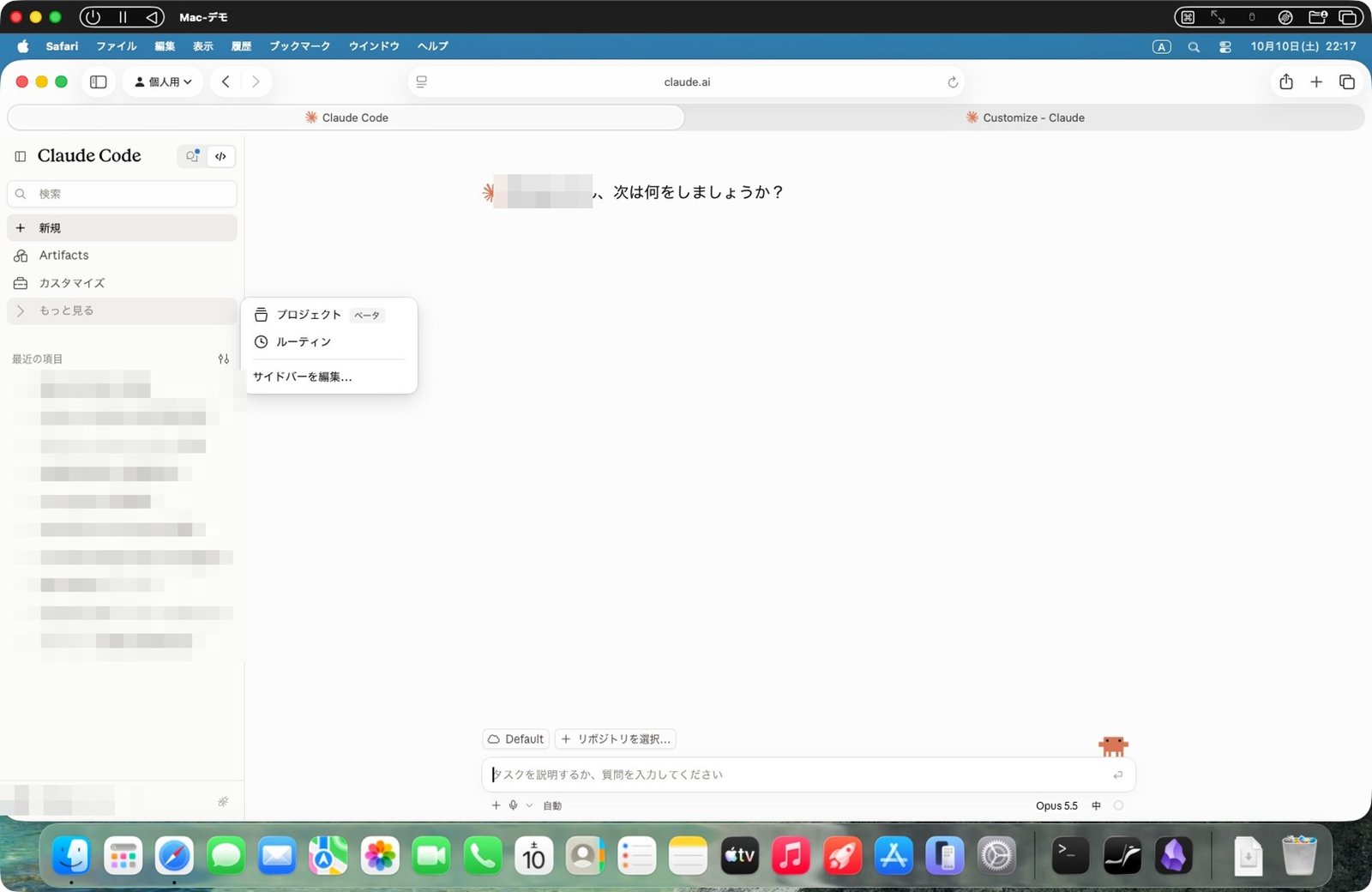Switch to code mode icon in sidebar header
This screenshot has width=1372, height=892.
221,156
